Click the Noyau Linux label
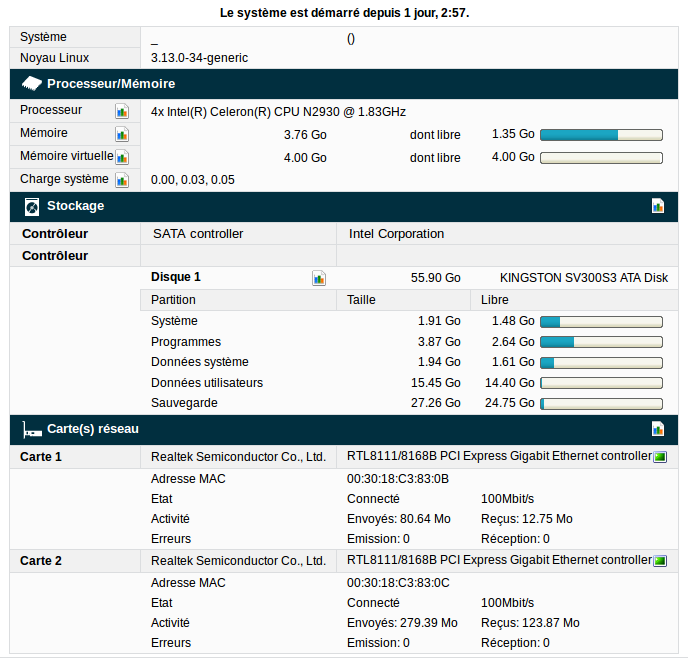The width and height of the screenshot is (695, 669). pyautogui.click(x=55, y=58)
